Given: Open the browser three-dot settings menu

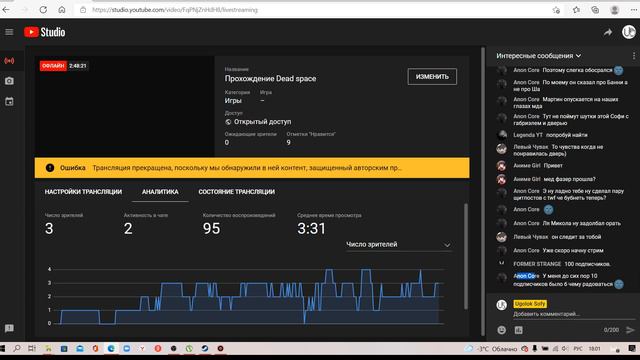Looking at the screenshot, I should pyautogui.click(x=634, y=10).
